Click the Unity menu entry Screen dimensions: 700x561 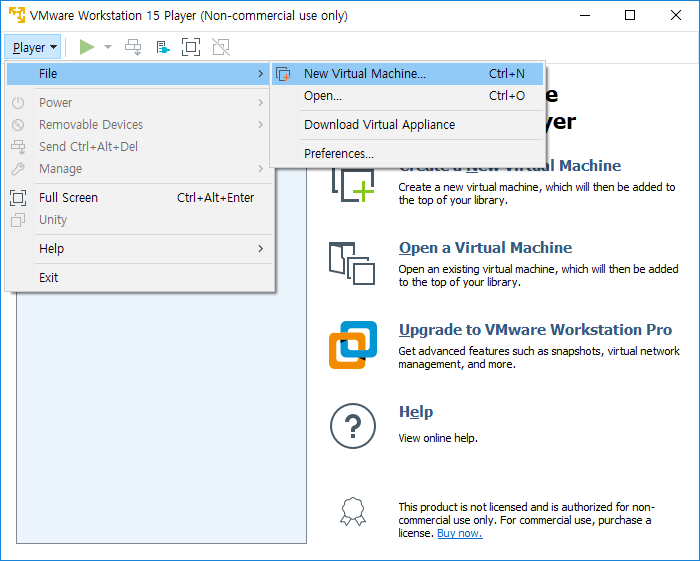tap(140, 220)
